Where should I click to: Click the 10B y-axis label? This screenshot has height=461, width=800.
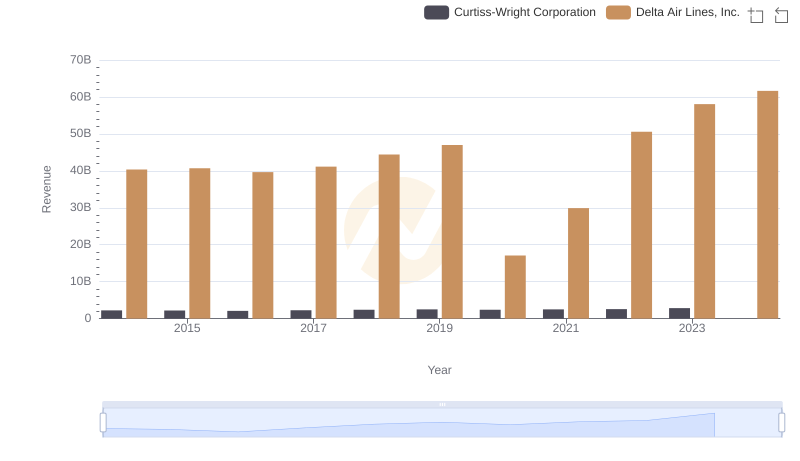(81, 281)
